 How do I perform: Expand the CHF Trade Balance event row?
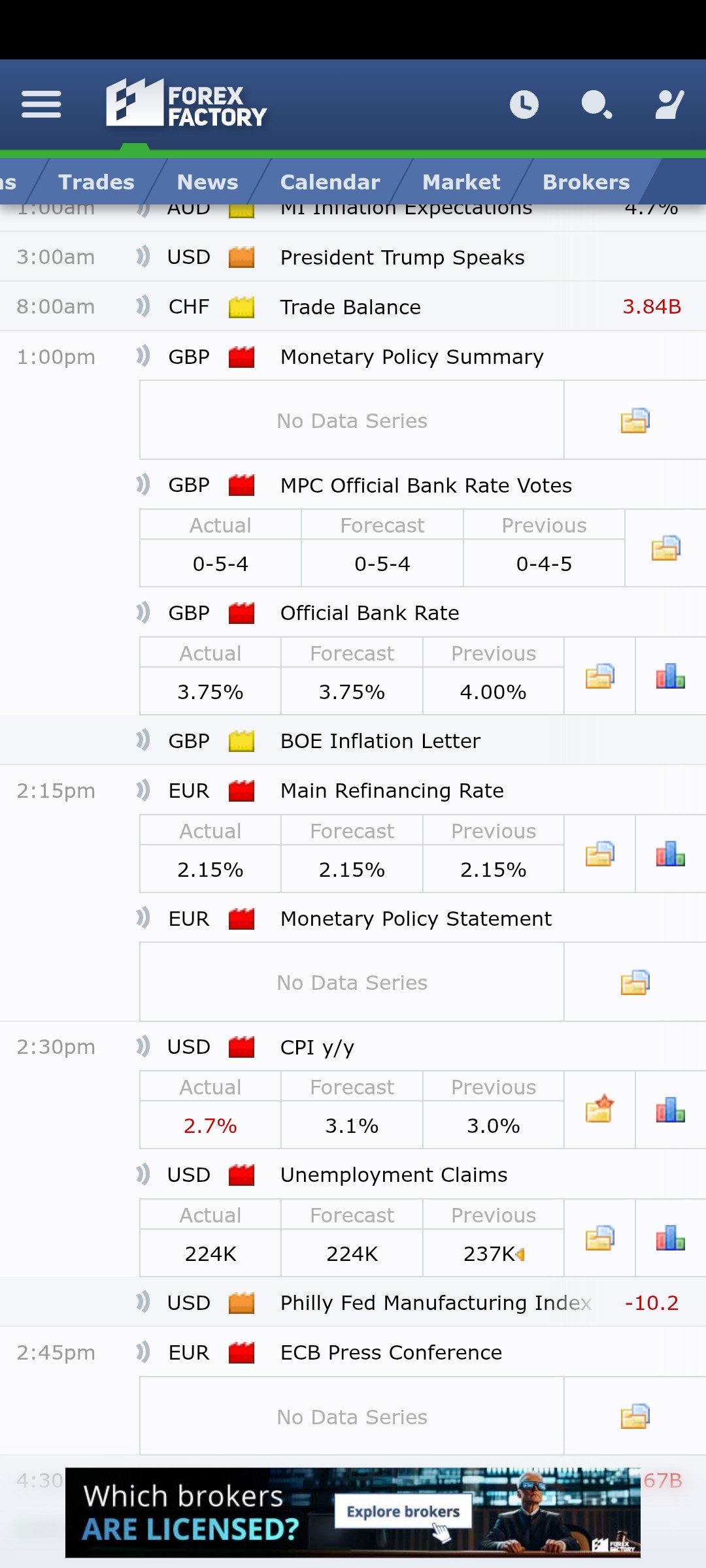click(350, 307)
